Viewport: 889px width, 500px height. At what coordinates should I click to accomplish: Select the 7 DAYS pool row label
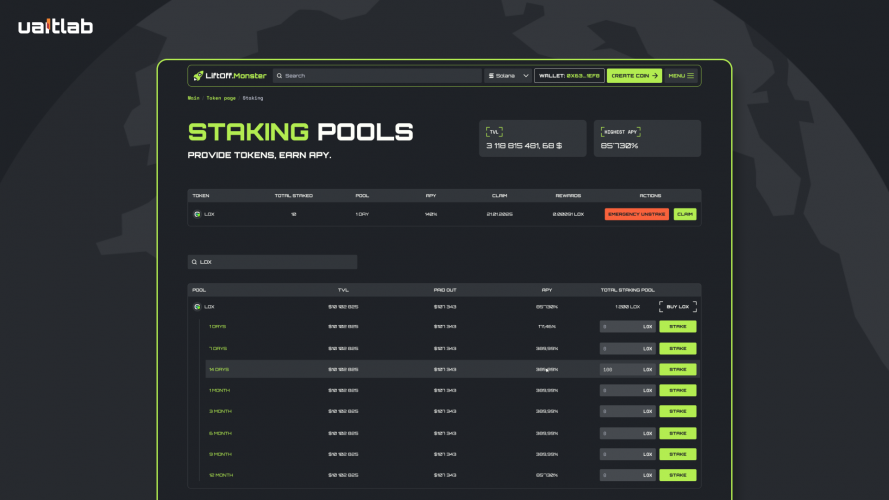[x=218, y=349]
